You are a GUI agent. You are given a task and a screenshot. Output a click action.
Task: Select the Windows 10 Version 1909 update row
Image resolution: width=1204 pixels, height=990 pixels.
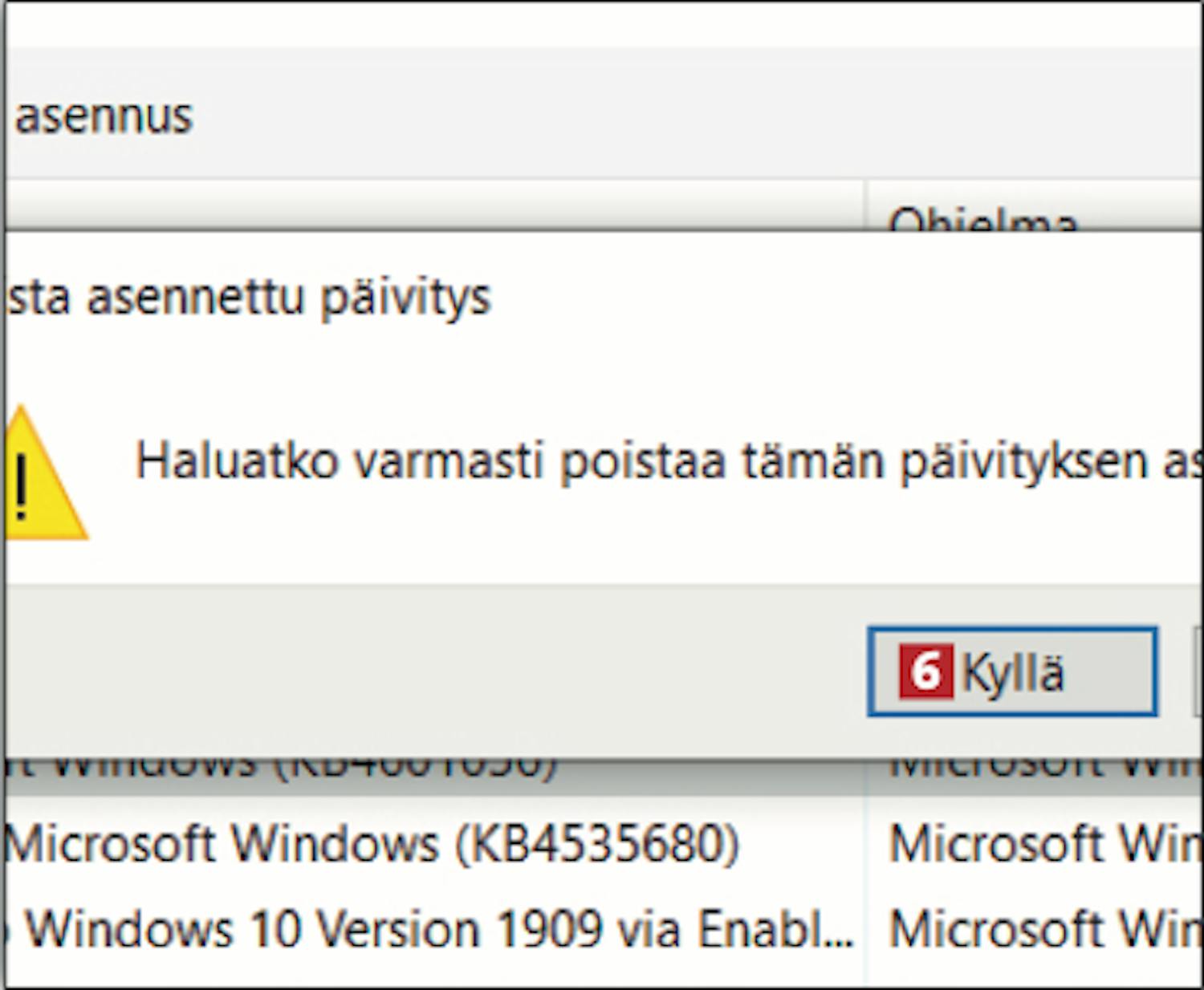coord(440,930)
